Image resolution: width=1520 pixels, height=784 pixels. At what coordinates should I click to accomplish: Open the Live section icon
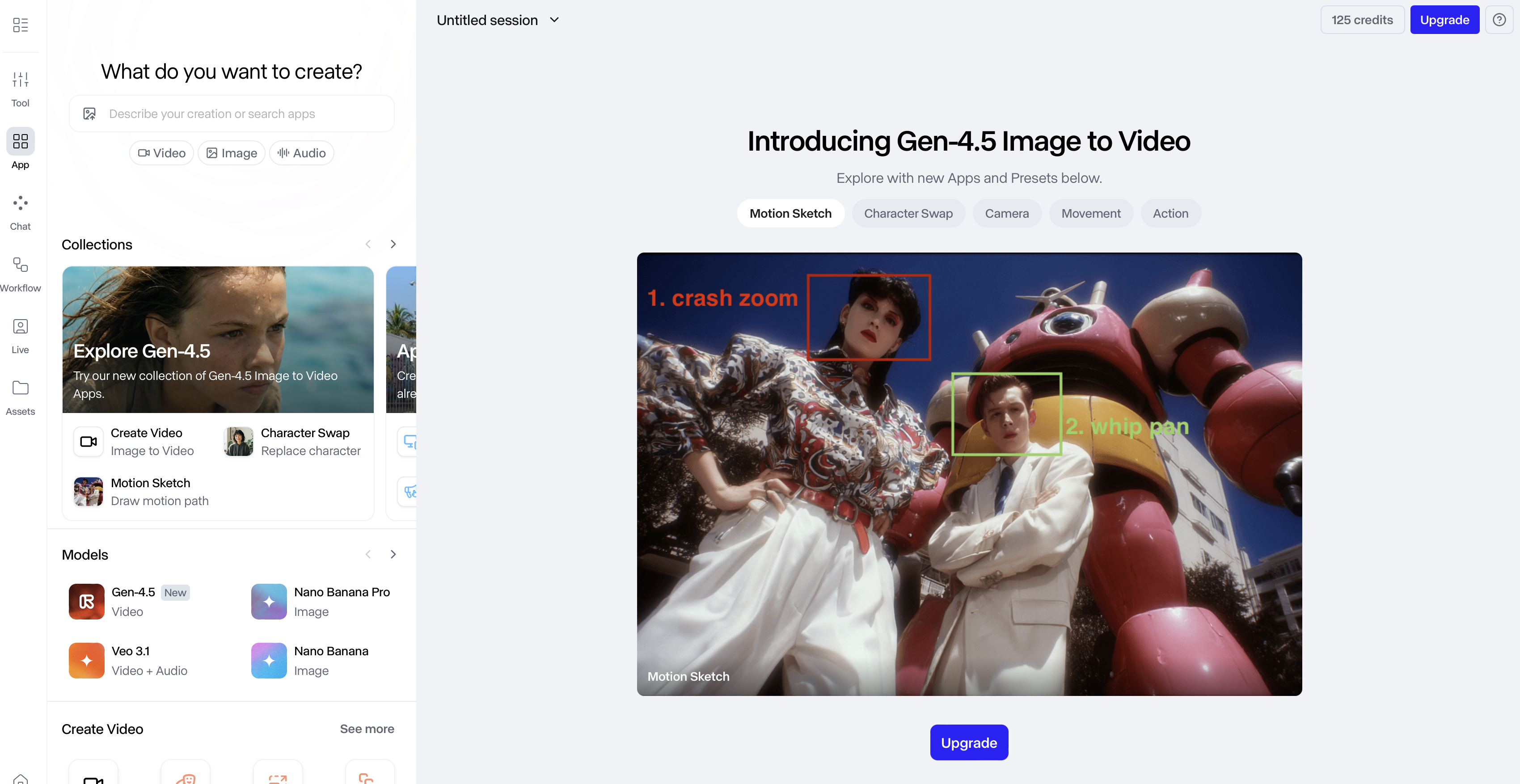[x=20, y=334]
